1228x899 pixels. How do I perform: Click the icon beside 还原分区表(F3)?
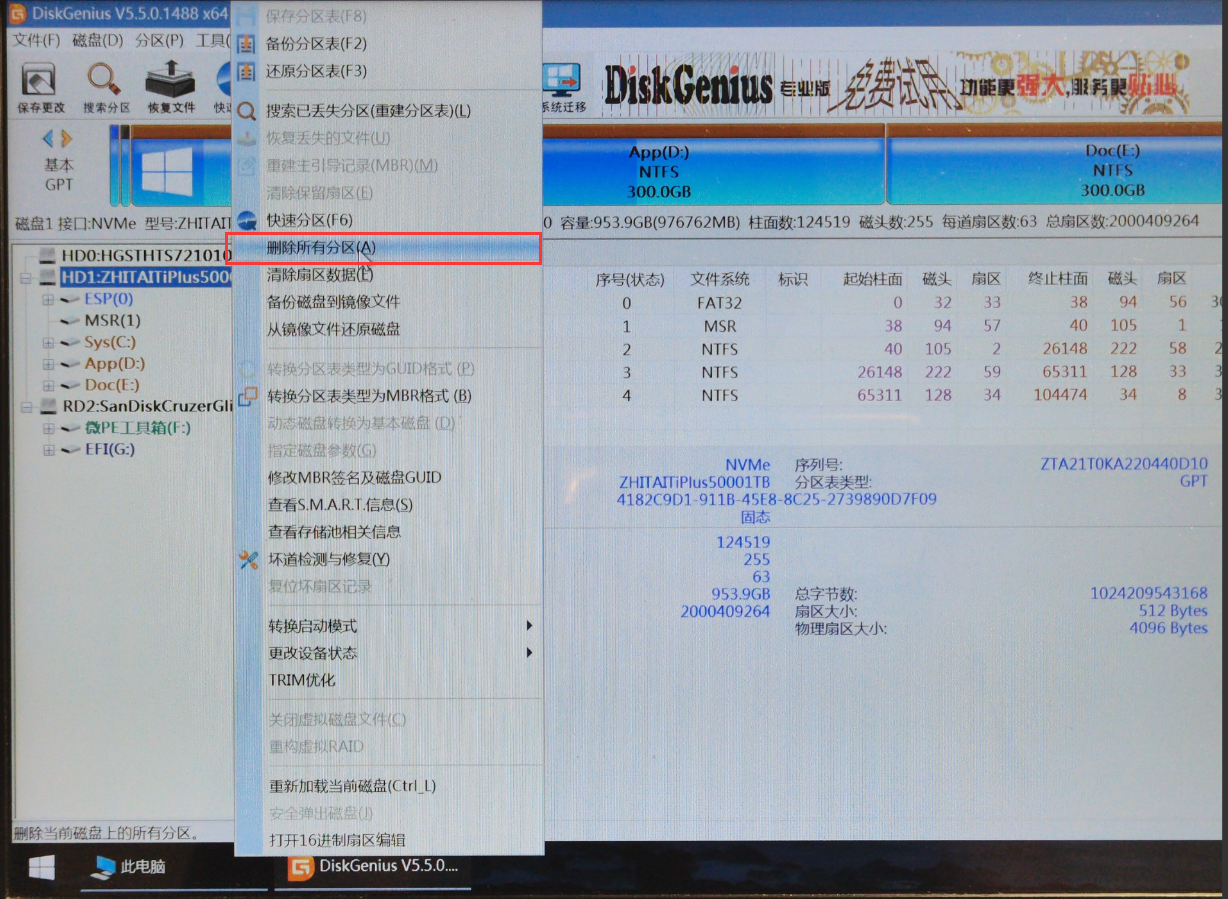point(246,71)
